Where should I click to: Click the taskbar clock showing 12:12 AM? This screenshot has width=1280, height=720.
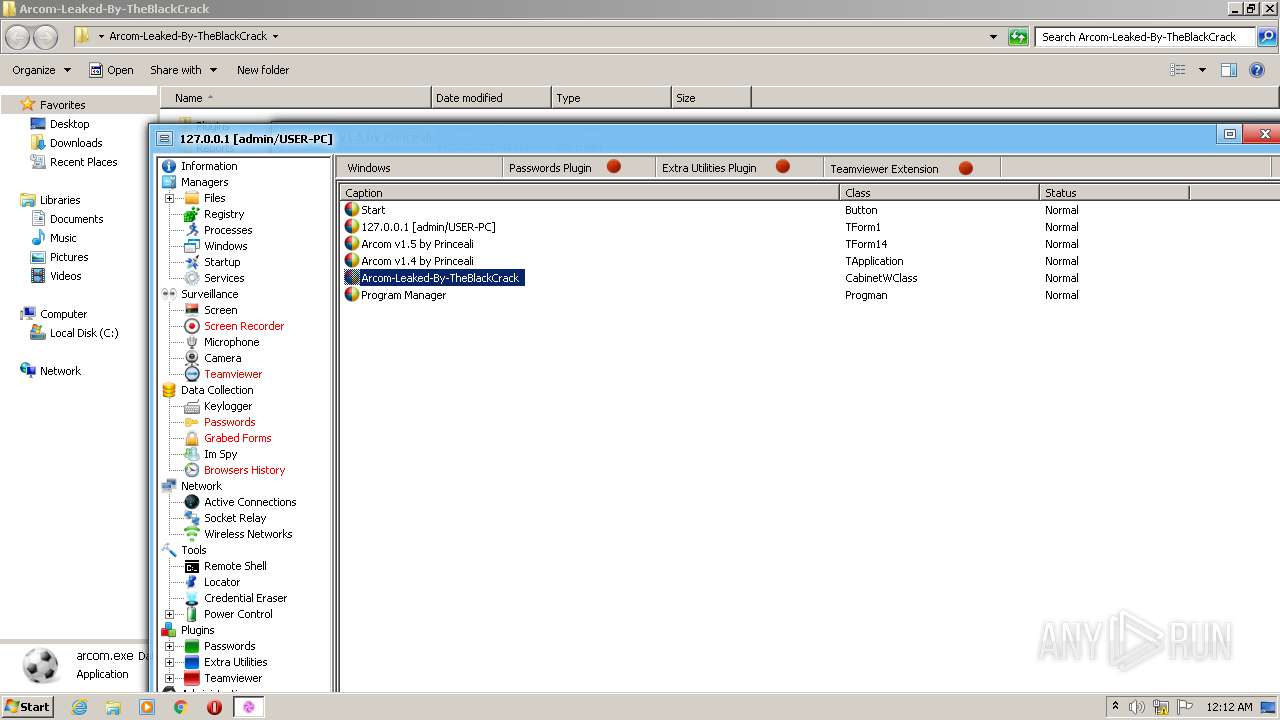pos(1229,707)
